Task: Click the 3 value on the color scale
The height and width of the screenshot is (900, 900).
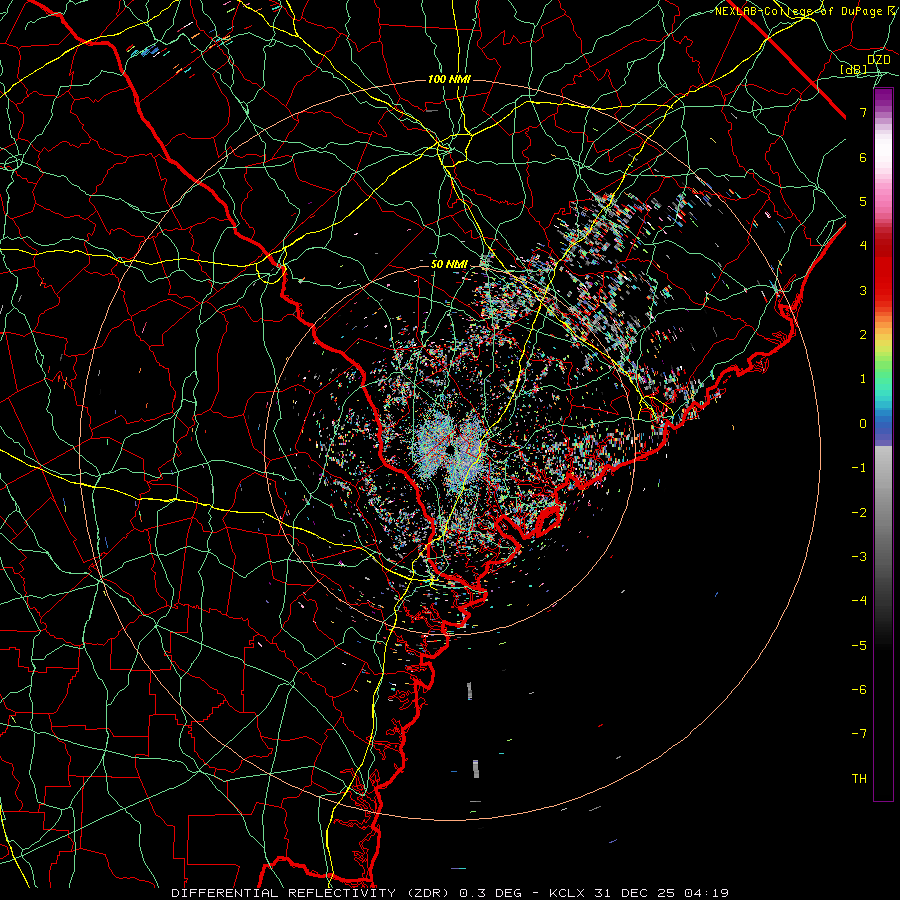Action: [863, 290]
